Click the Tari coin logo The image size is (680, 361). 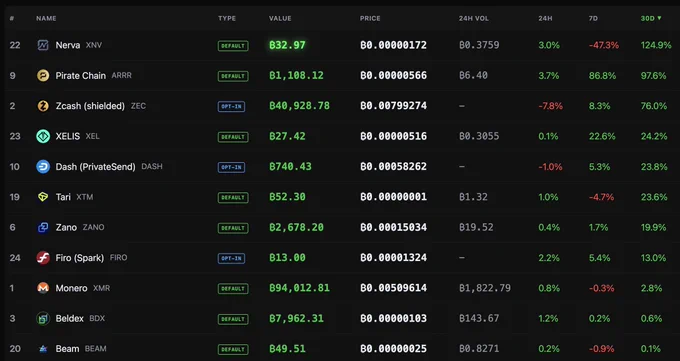click(43, 197)
